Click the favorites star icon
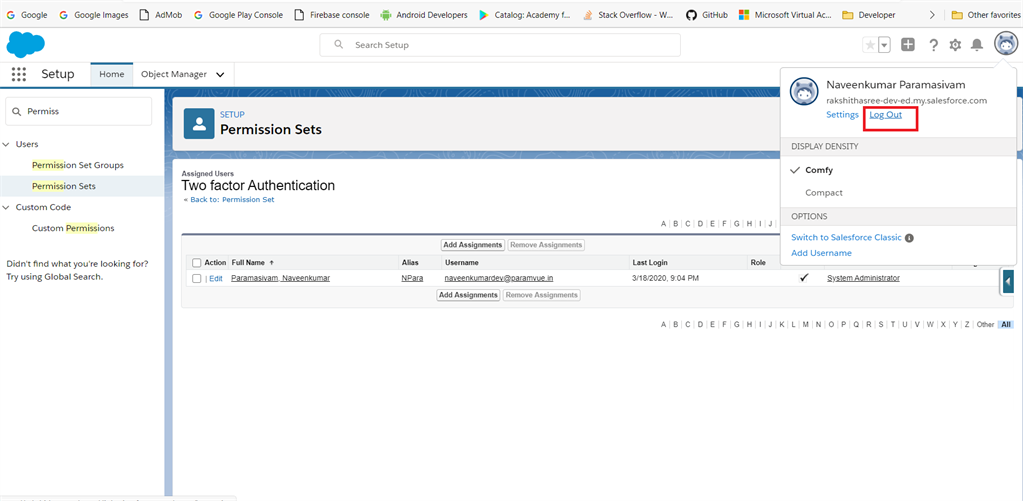Screen dimensions: 1023x501 (870, 45)
